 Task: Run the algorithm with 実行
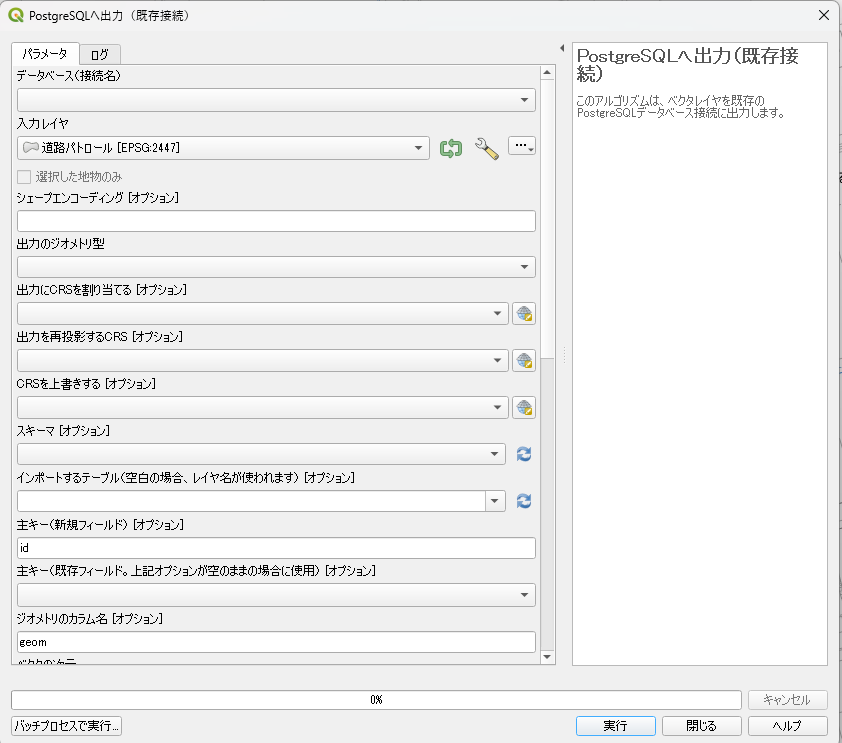tap(615, 725)
